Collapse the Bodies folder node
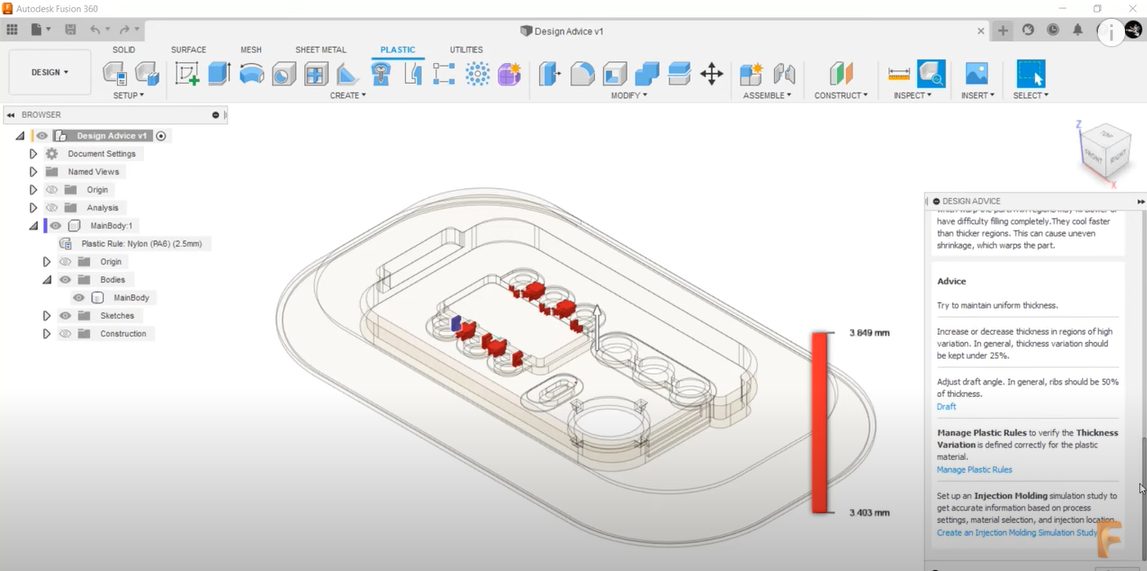 coord(47,280)
